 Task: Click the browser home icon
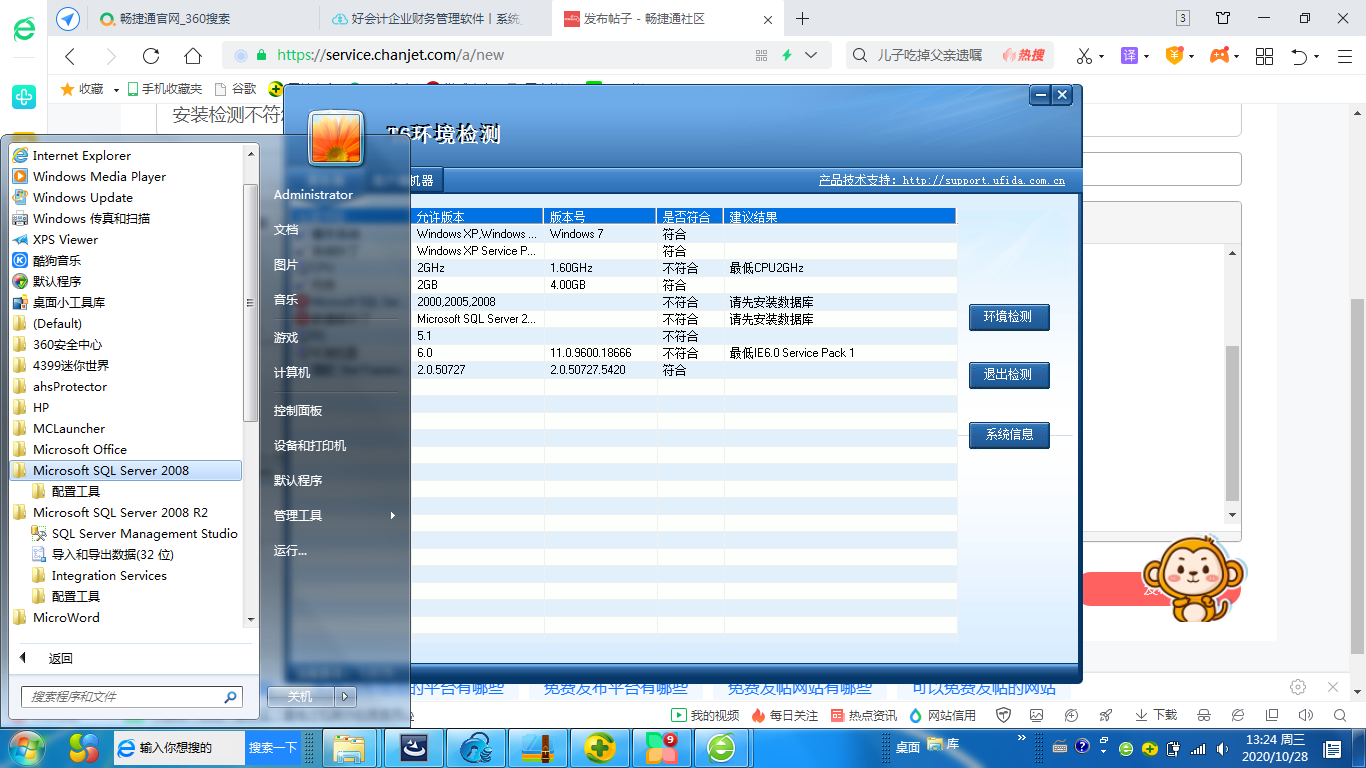193,56
